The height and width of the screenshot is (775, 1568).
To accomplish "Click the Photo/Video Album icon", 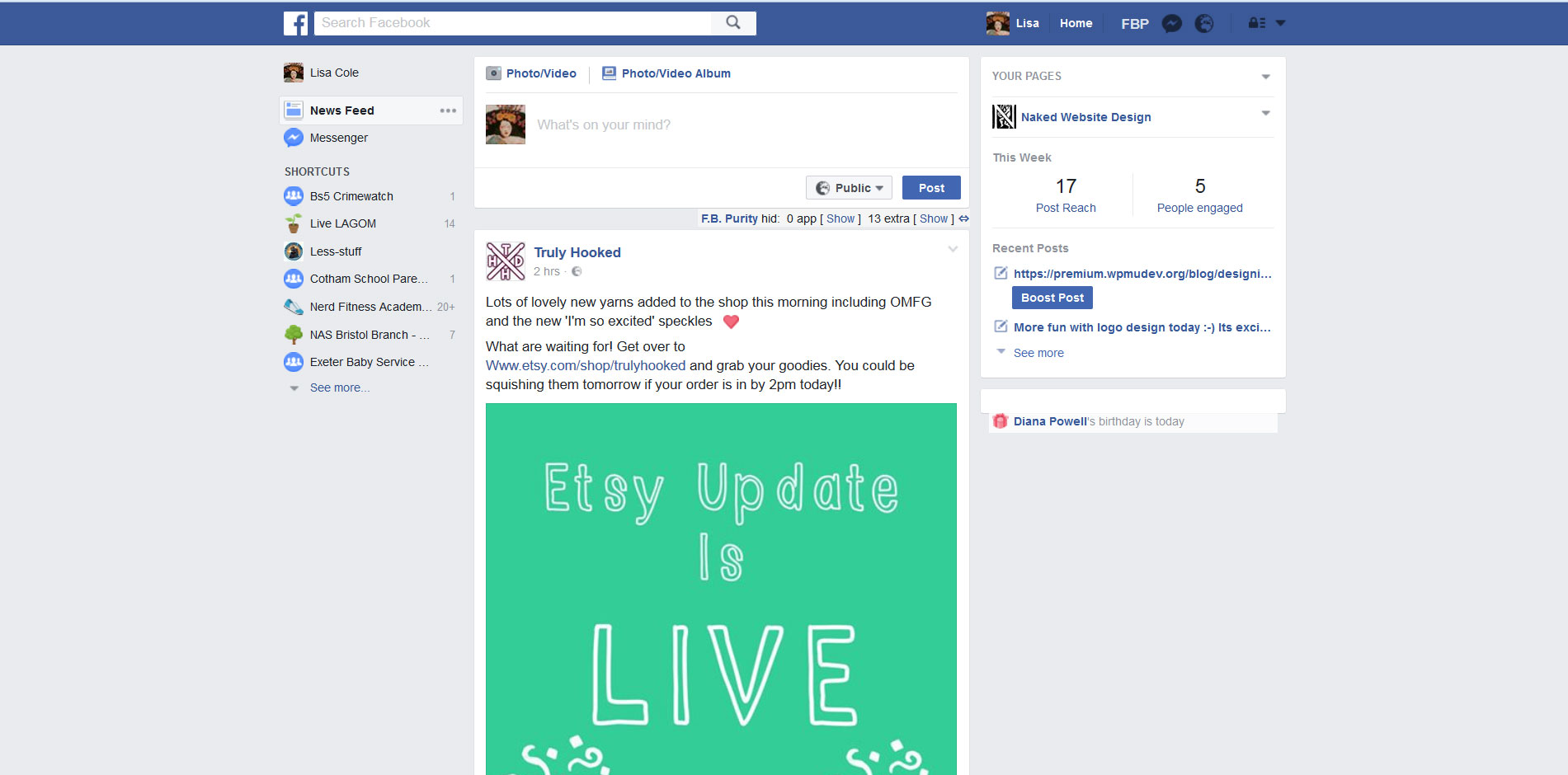I will click(609, 73).
